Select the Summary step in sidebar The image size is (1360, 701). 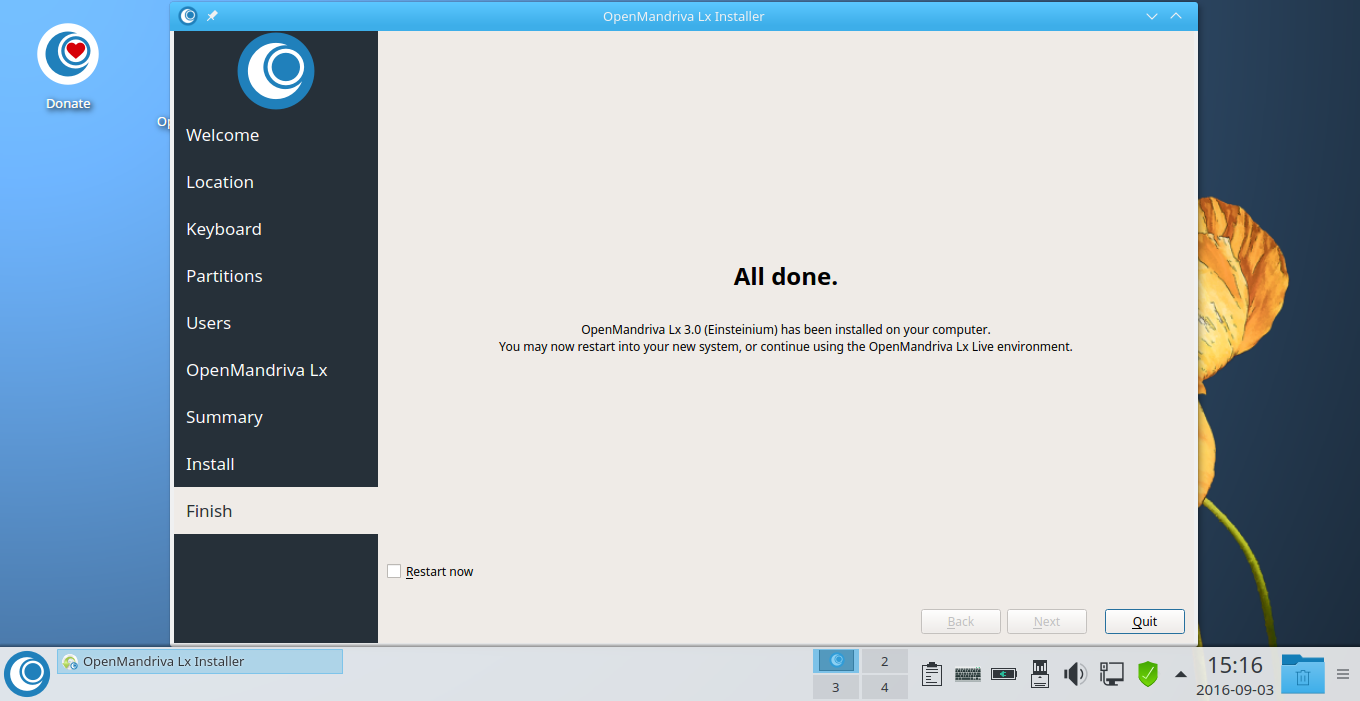tap(276, 417)
